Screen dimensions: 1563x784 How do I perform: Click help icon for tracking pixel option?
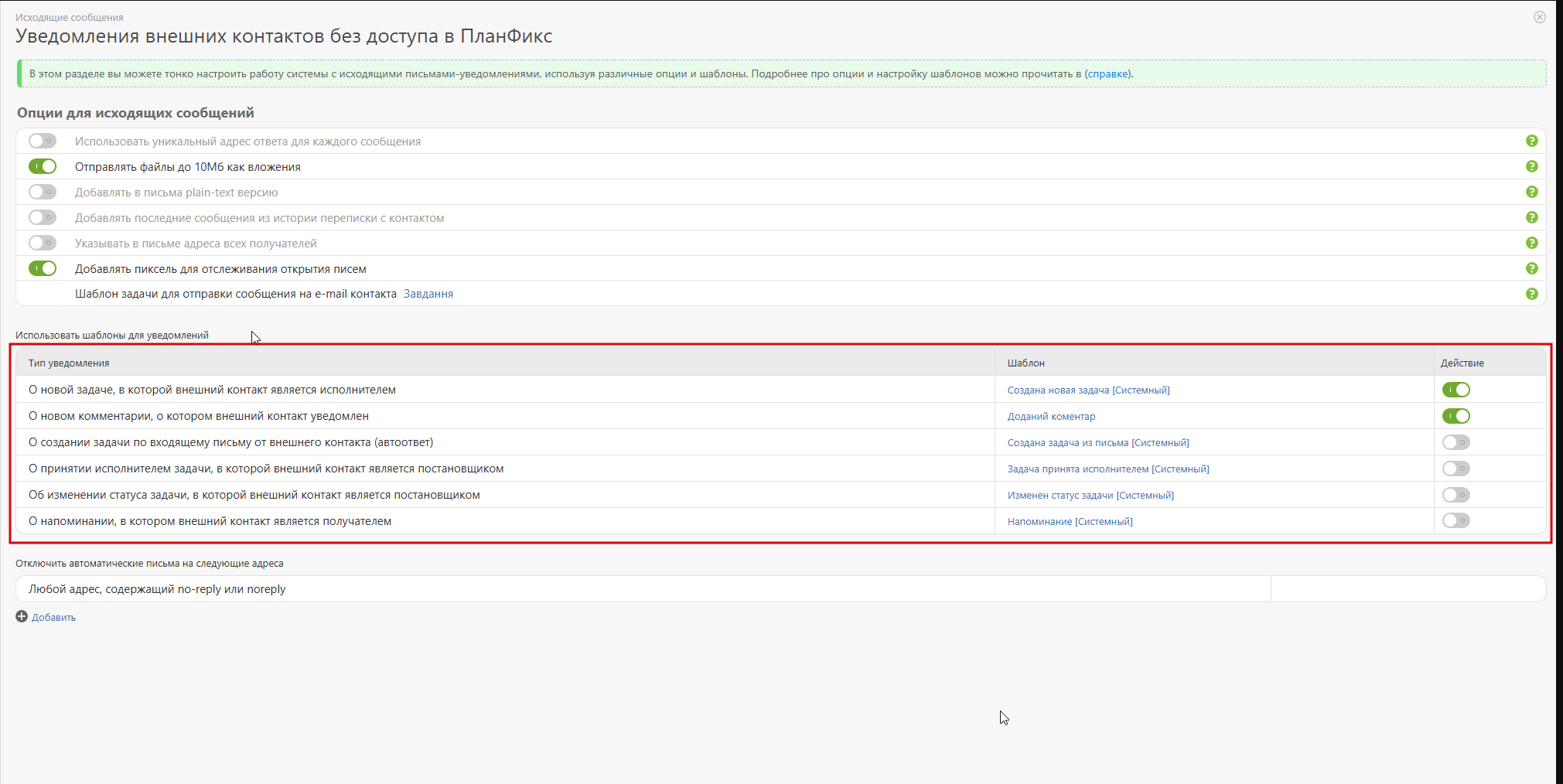(x=1531, y=268)
